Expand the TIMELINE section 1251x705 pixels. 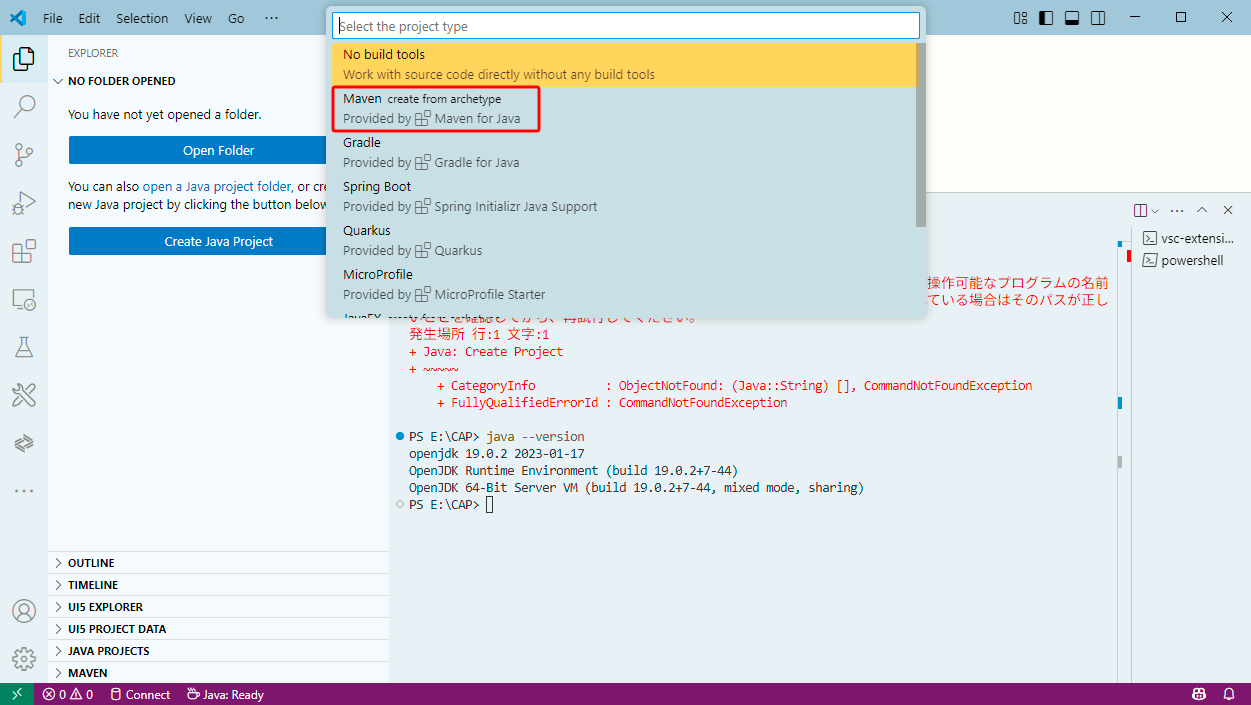pos(219,585)
